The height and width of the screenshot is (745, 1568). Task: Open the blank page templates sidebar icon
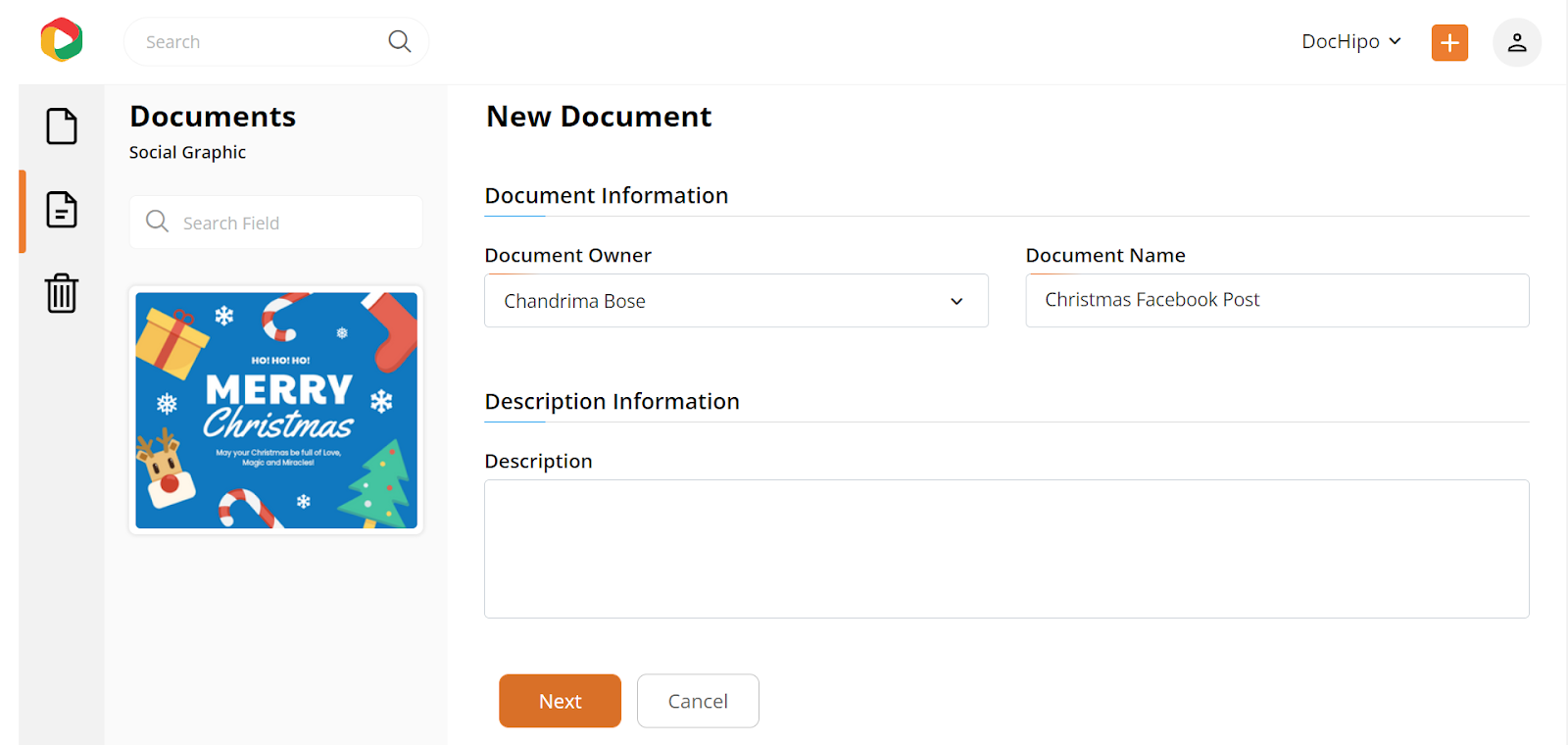click(x=62, y=126)
